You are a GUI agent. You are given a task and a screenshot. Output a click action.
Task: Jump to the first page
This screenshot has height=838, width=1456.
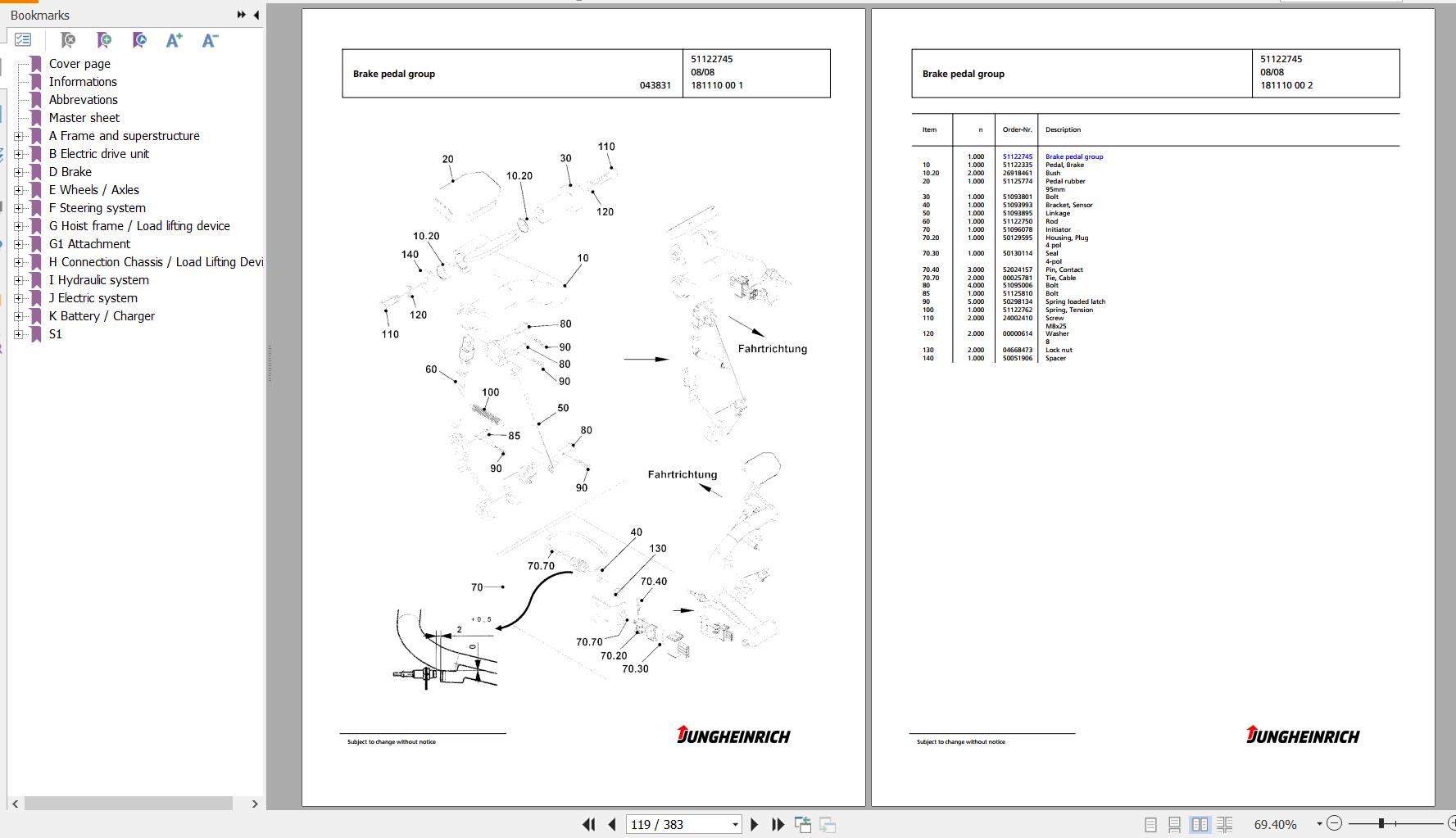588,825
